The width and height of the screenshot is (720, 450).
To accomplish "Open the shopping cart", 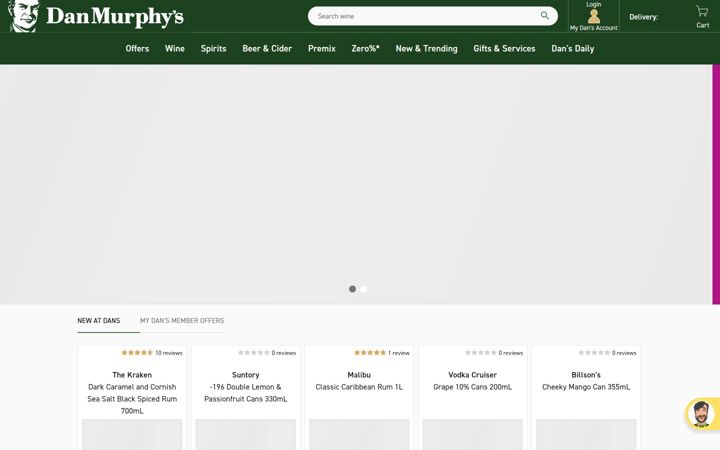I will (x=702, y=17).
